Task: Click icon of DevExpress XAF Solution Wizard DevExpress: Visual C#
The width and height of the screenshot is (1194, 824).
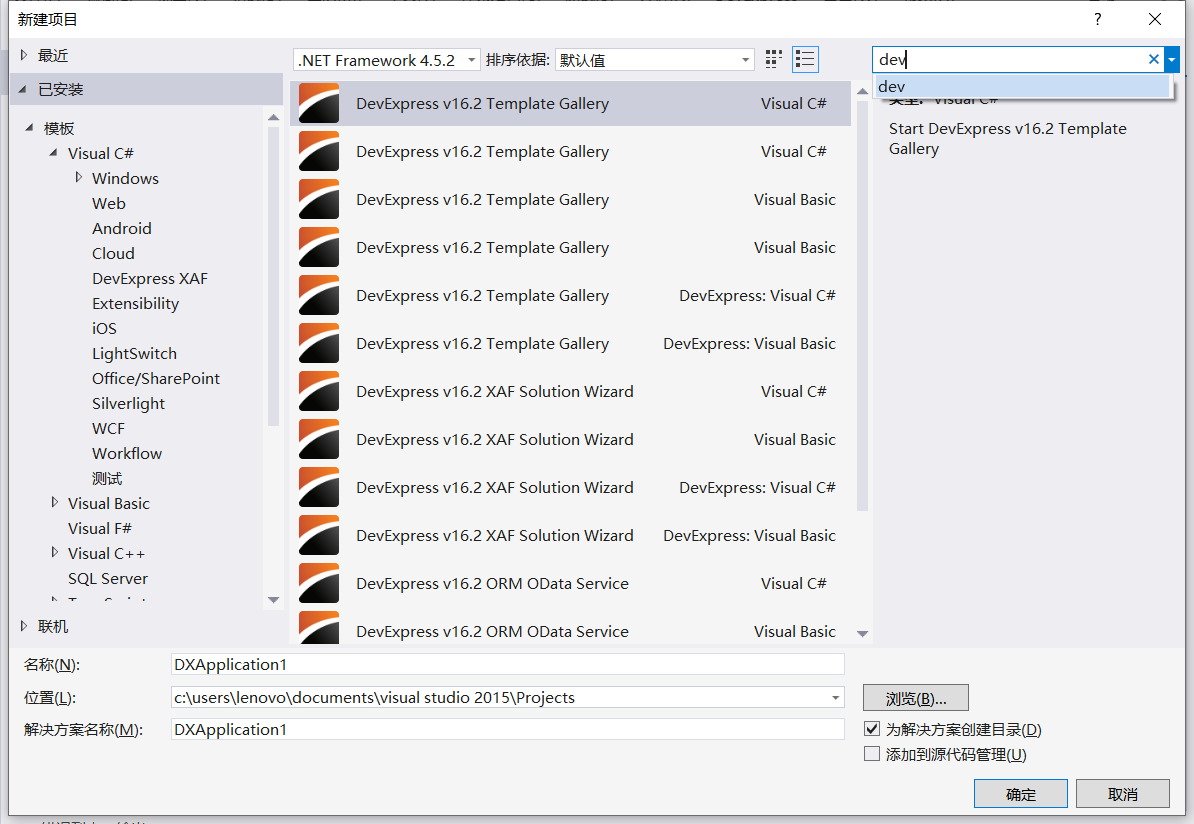Action: pos(319,487)
